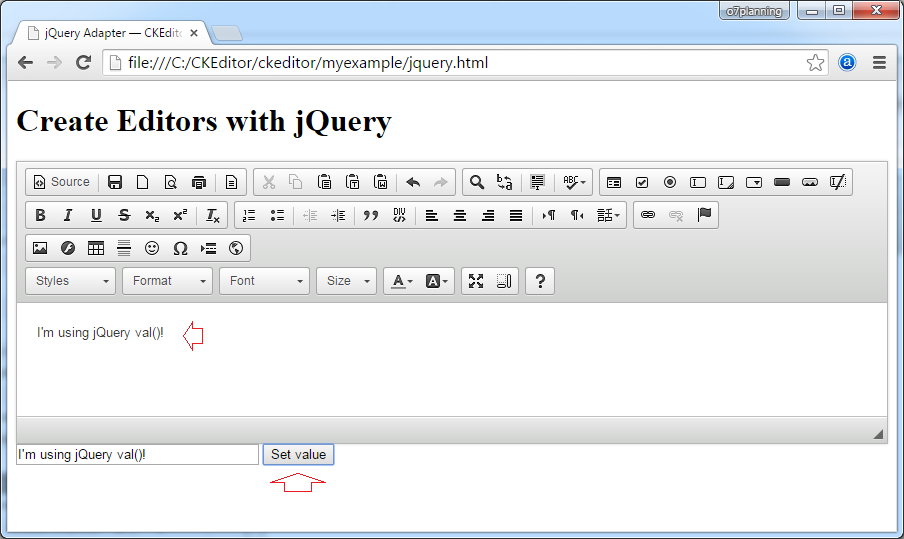Insert Page Break for printing

click(x=208, y=248)
